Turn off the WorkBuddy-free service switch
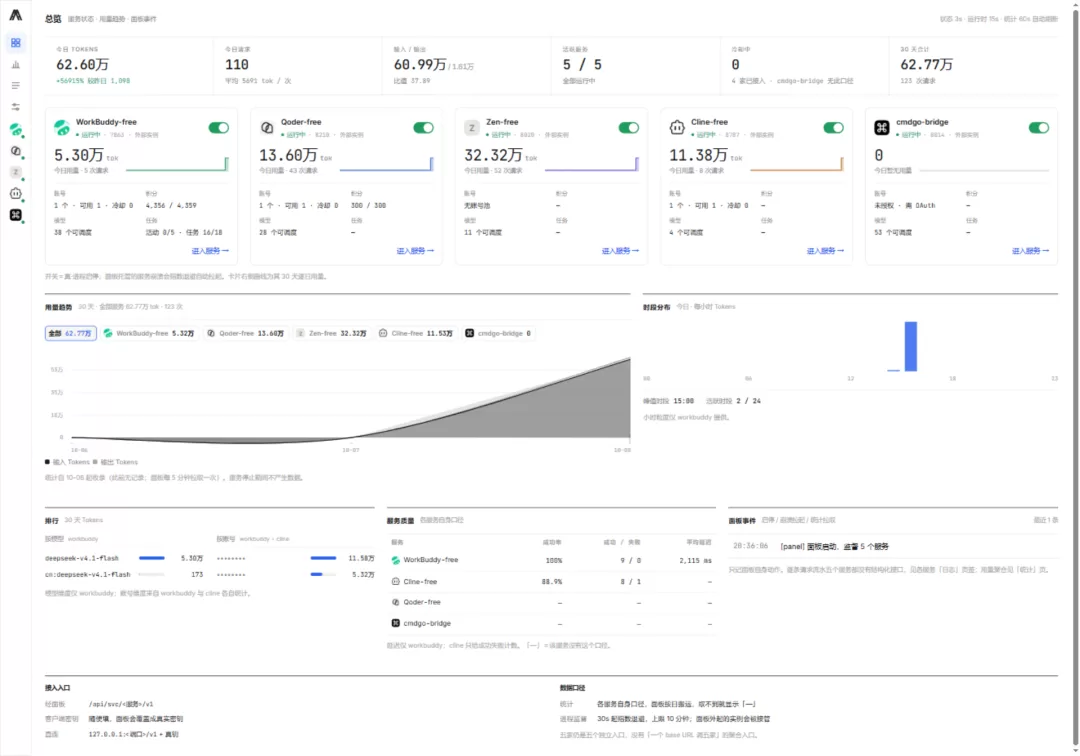This screenshot has height=756, width=1080. [218, 127]
